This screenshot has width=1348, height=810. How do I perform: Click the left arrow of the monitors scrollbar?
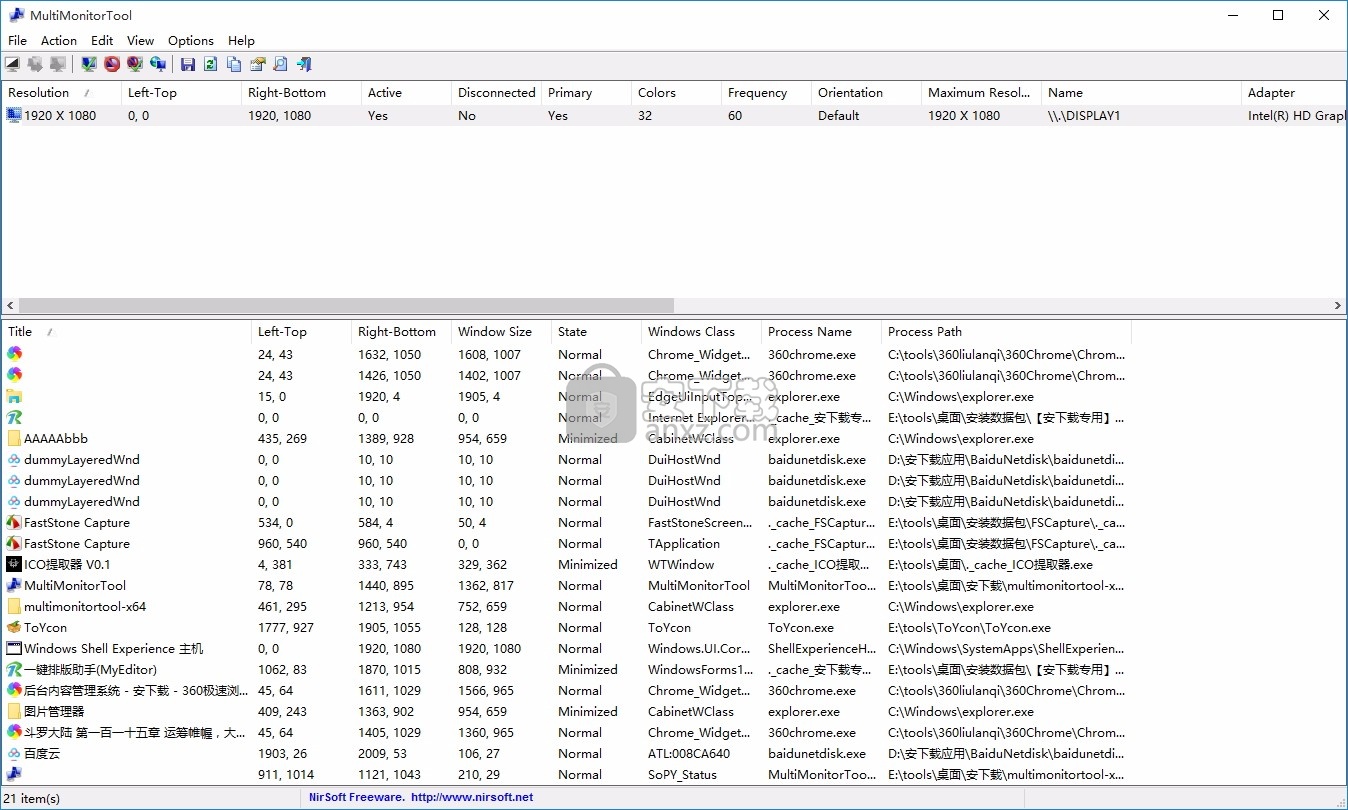[x=9, y=305]
